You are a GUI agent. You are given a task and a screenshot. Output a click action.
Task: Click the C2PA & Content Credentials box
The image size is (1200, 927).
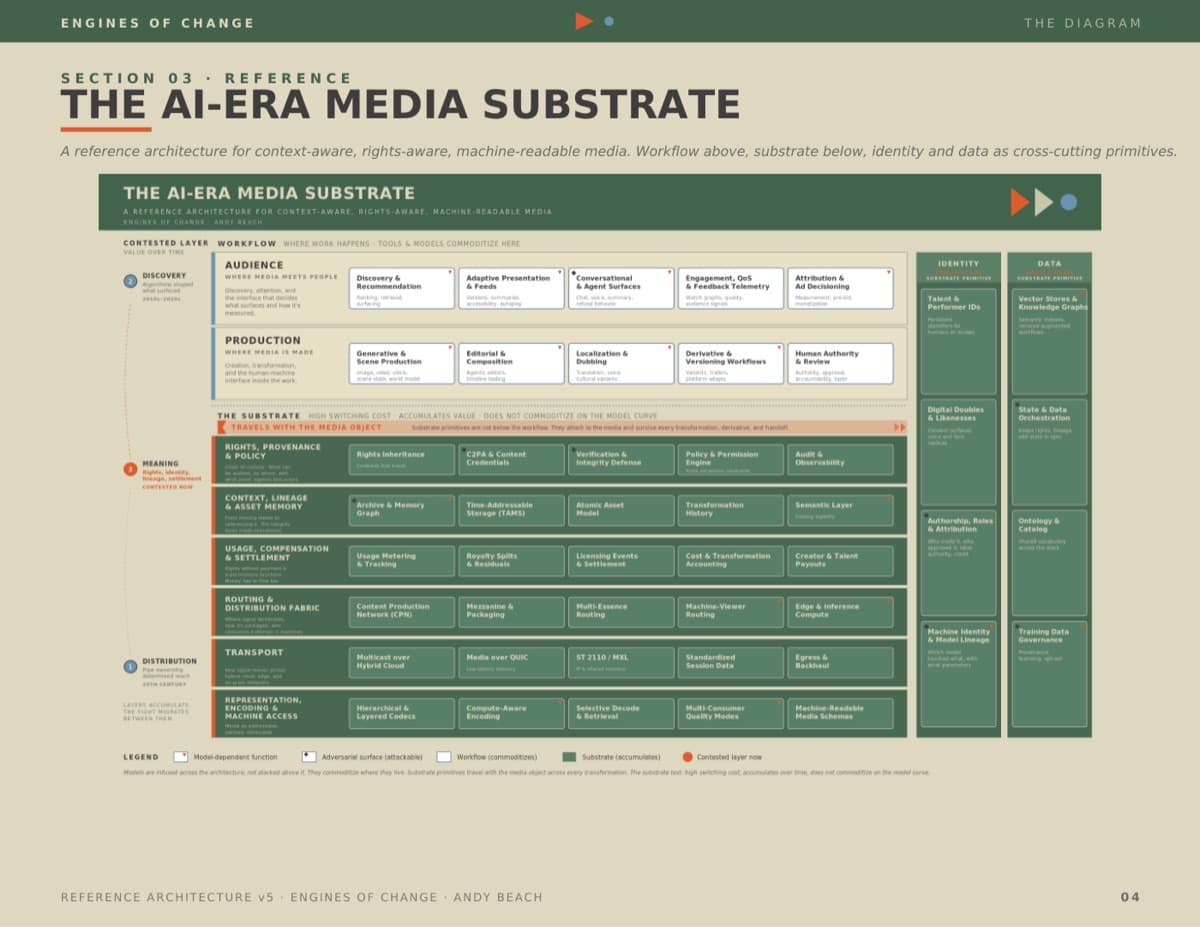point(512,459)
